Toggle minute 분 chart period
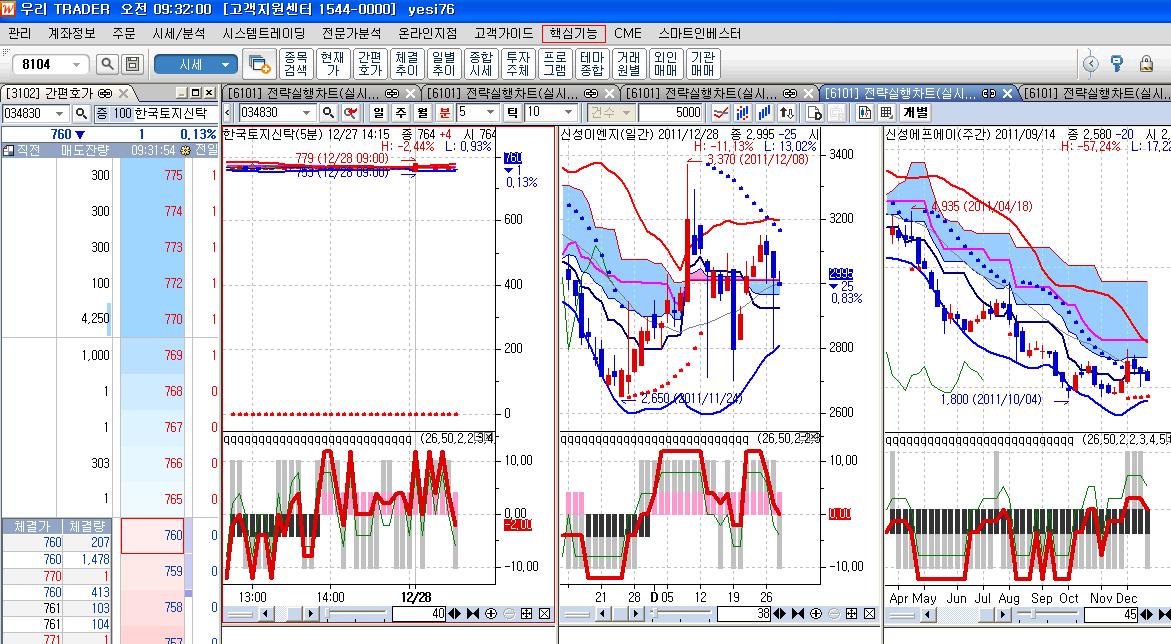 click(445, 113)
